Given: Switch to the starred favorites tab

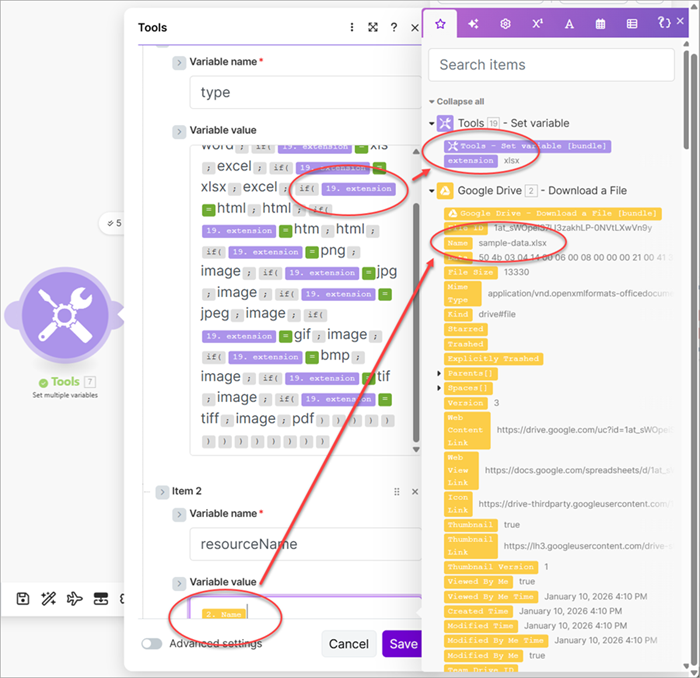Looking at the screenshot, I should click(441, 24).
